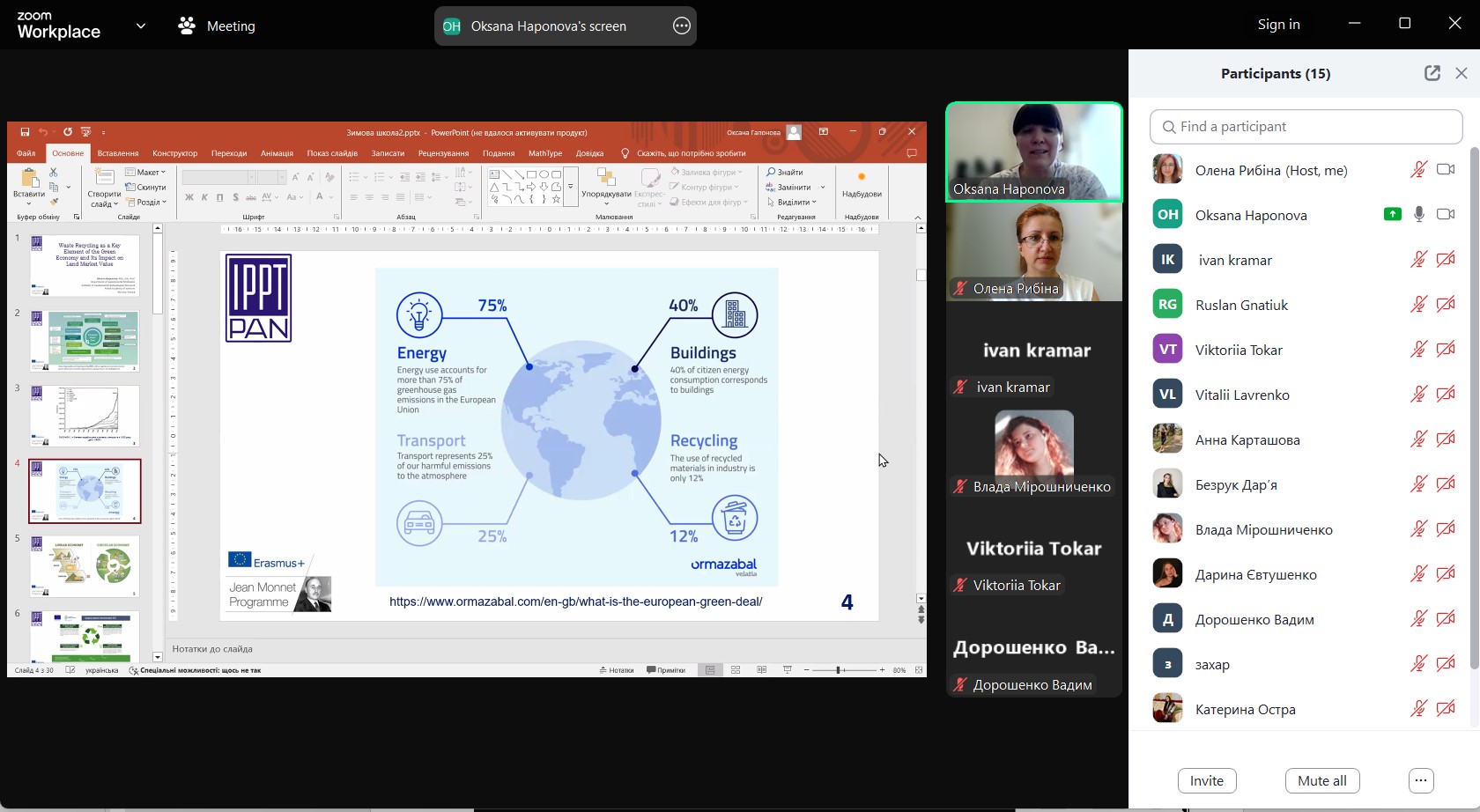Image resolution: width=1480 pixels, height=812 pixels.
Task: Undo the last action in PowerPoint
Action: (43, 132)
